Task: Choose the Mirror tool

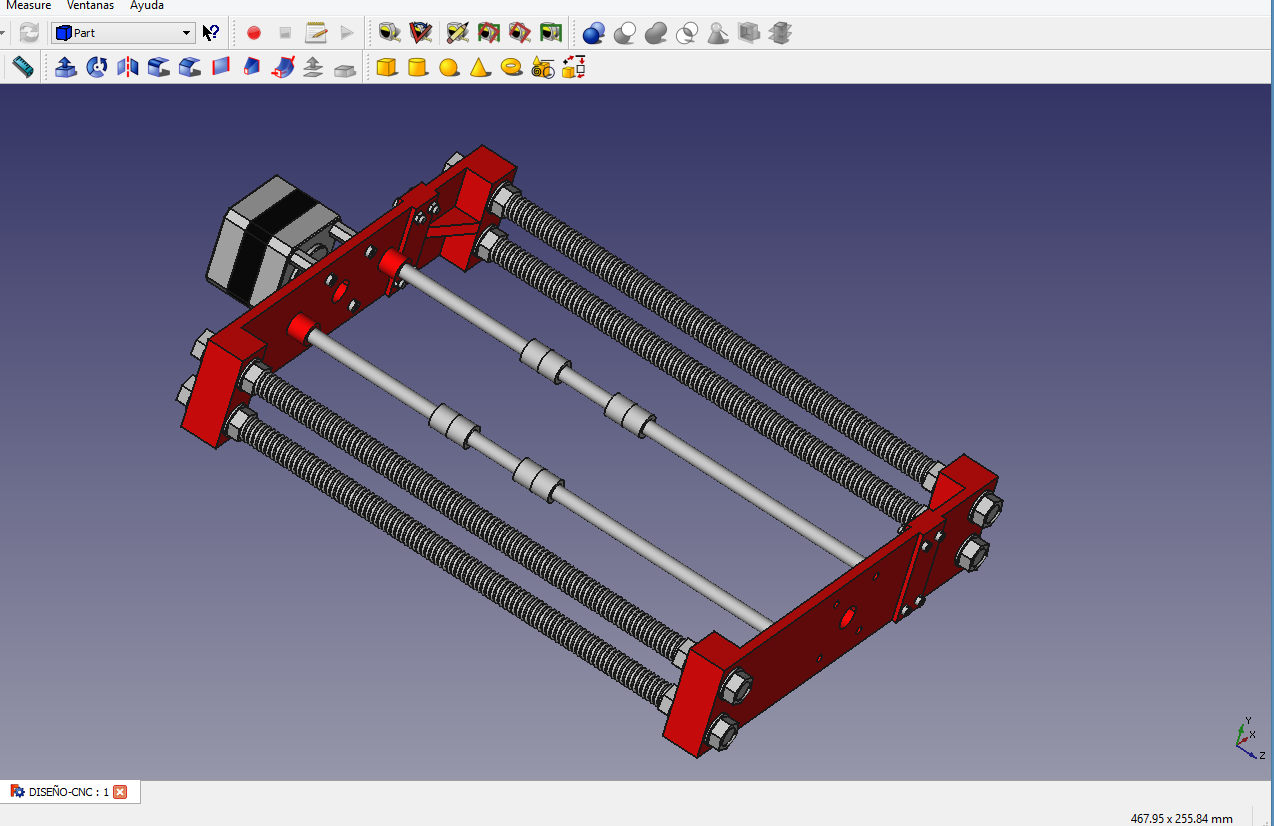Action: [128, 68]
